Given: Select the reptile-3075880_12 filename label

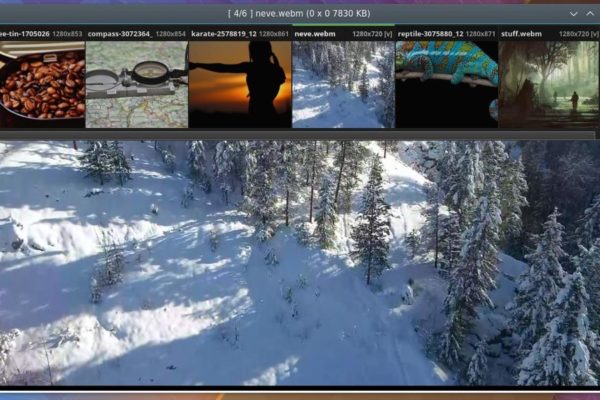Looking at the screenshot, I should (x=429, y=34).
